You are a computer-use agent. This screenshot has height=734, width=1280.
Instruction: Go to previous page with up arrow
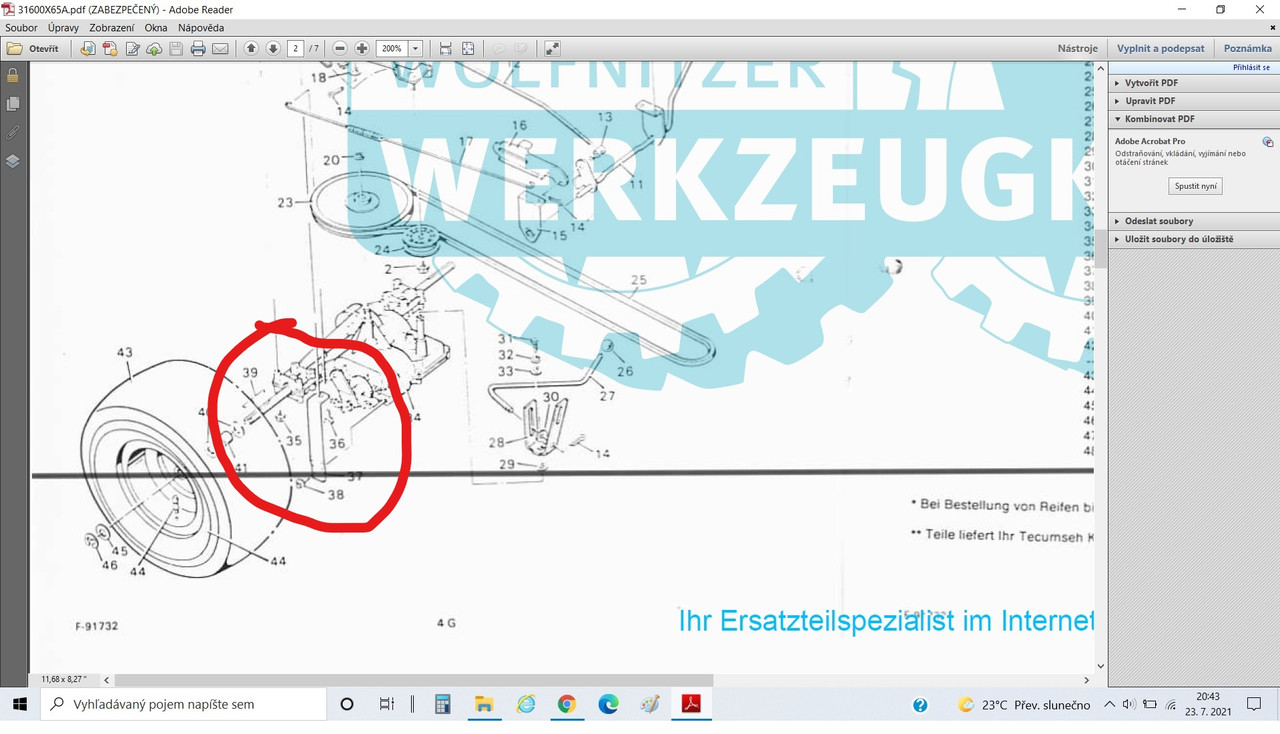pos(251,48)
